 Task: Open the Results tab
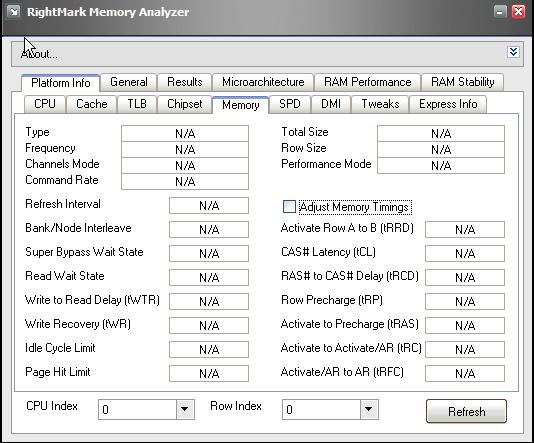coord(185,82)
